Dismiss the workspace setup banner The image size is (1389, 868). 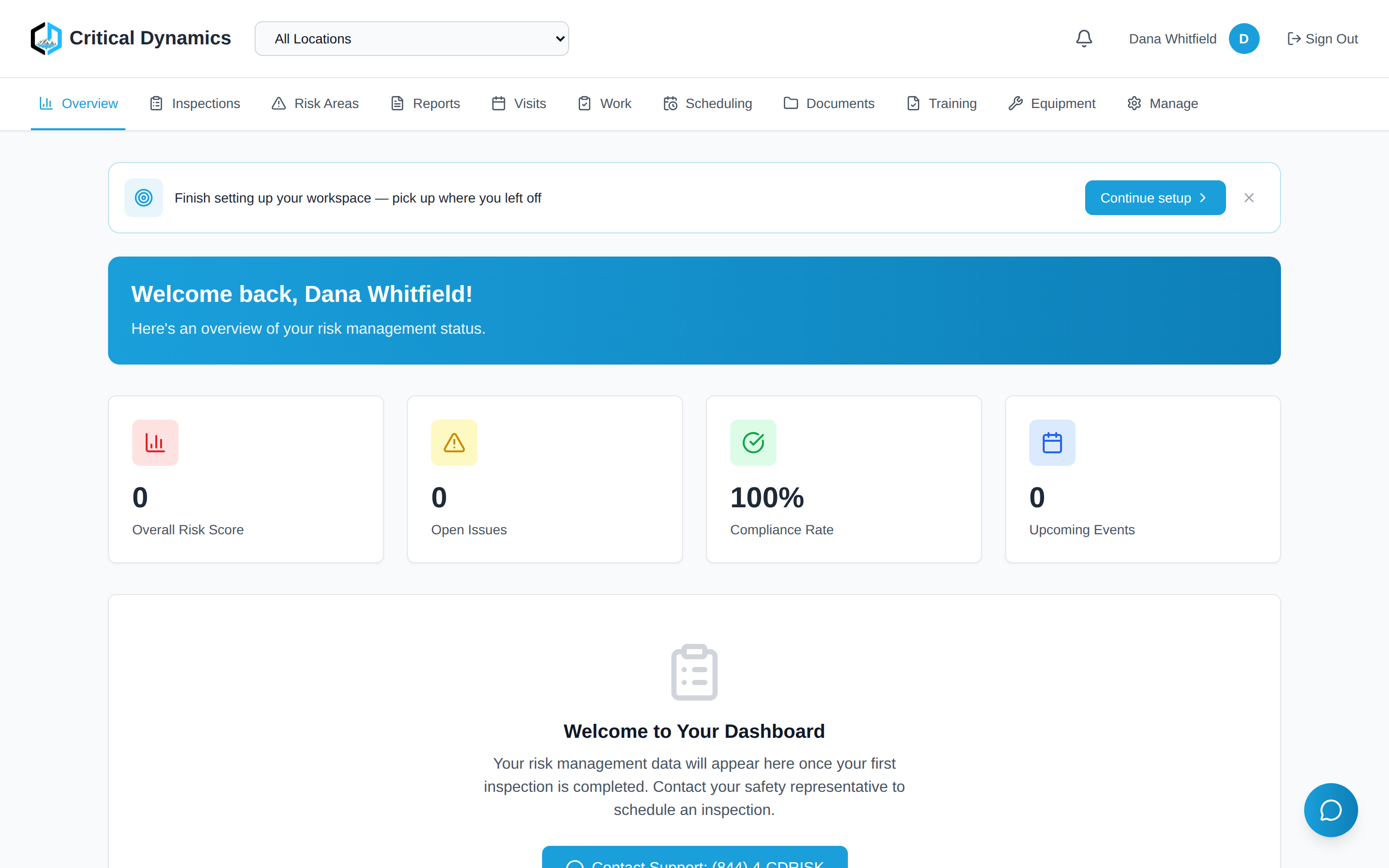pos(1249,198)
